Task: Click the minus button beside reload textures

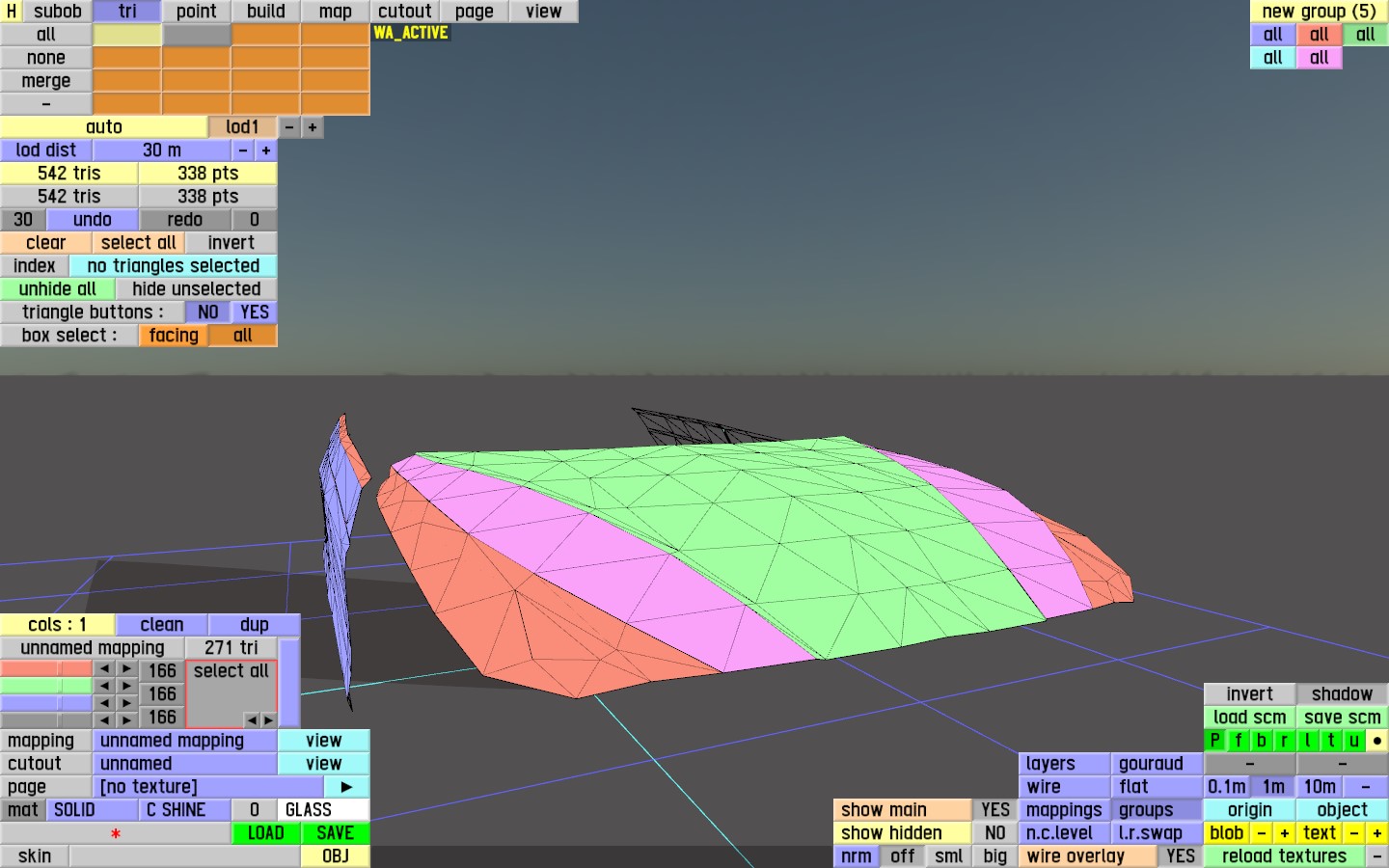Action: [x=1377, y=856]
